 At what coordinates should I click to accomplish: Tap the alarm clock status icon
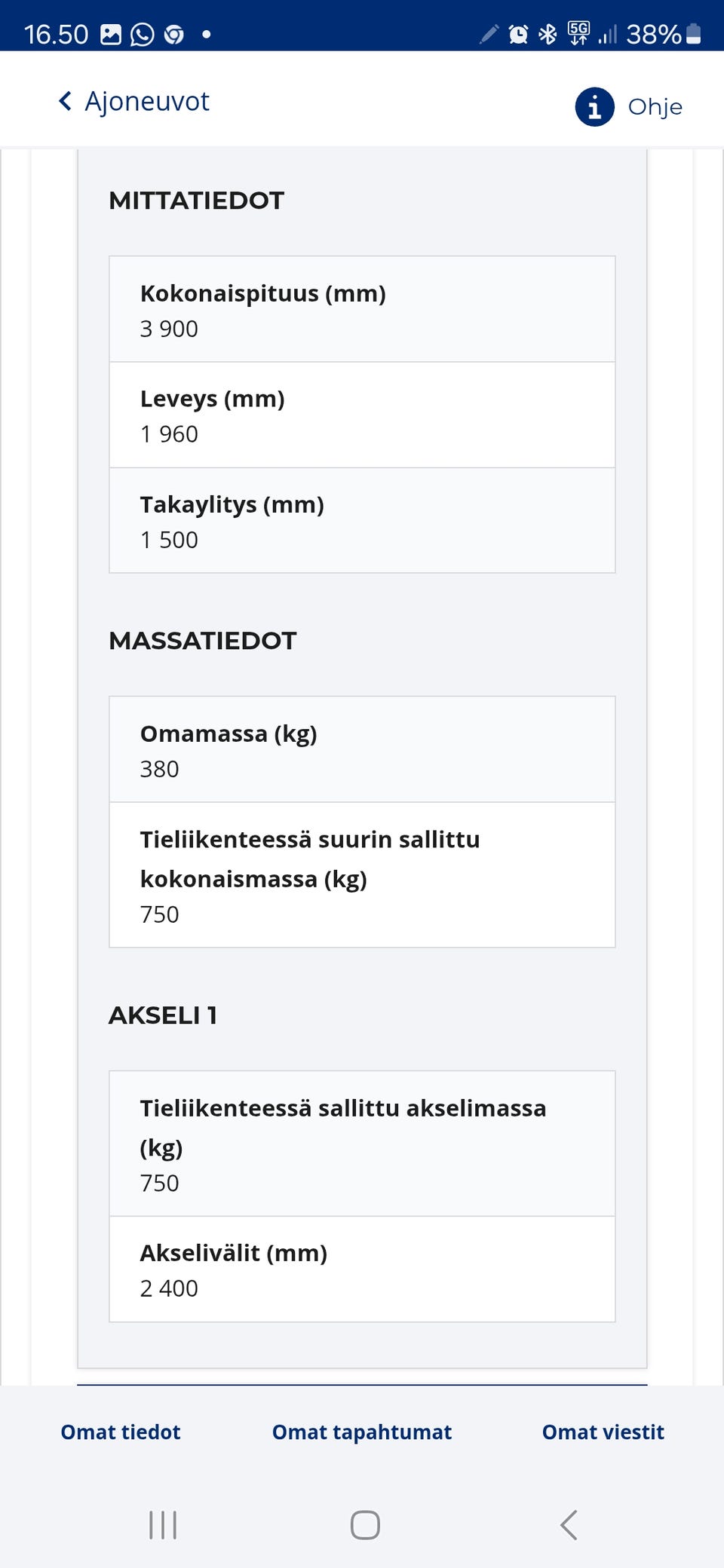coord(518,34)
